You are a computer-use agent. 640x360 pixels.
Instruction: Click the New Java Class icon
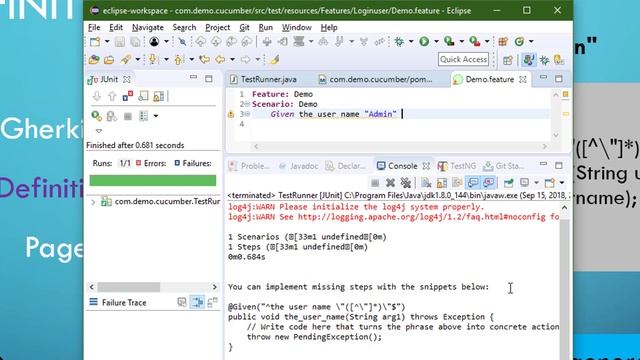[519, 42]
